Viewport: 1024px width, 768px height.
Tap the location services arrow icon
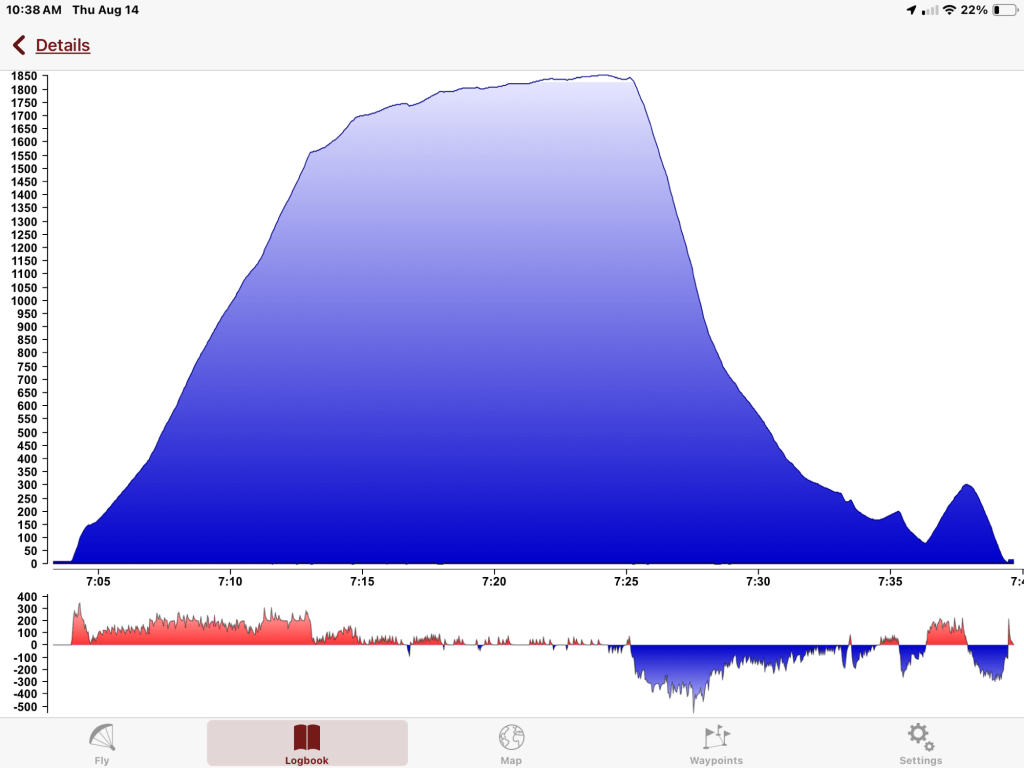pyautogui.click(x=911, y=10)
